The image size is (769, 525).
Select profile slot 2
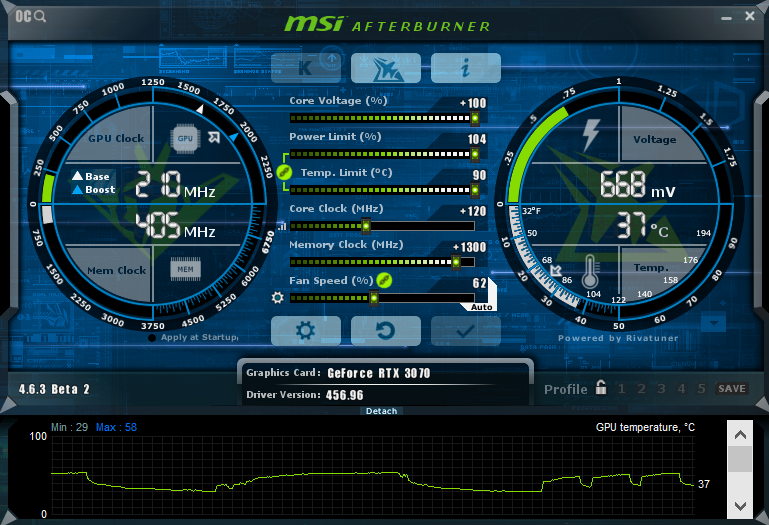coord(641,389)
